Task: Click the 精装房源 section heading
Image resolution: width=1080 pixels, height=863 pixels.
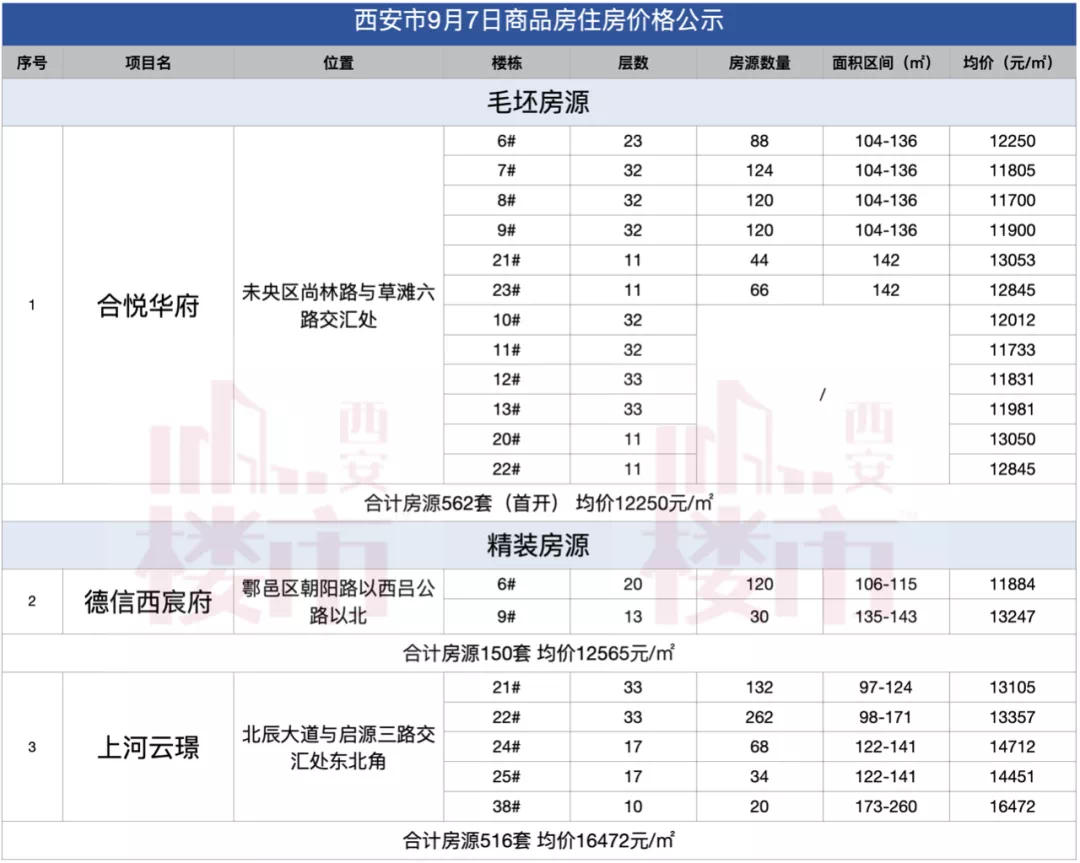Action: [x=539, y=545]
